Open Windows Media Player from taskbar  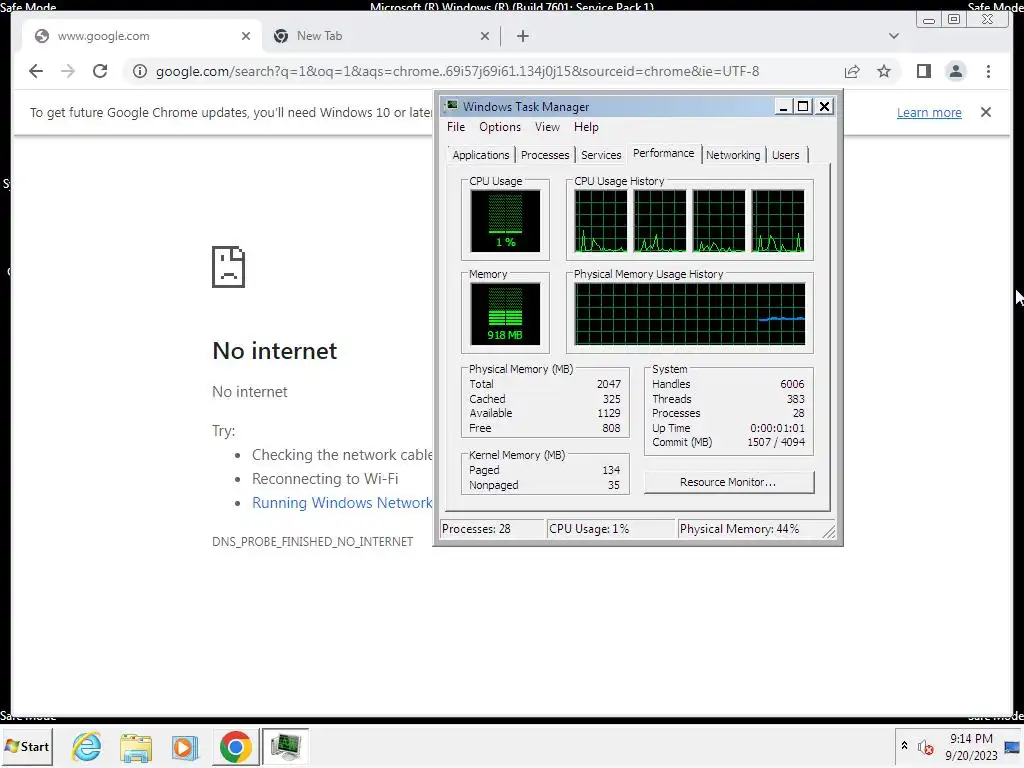coord(185,747)
